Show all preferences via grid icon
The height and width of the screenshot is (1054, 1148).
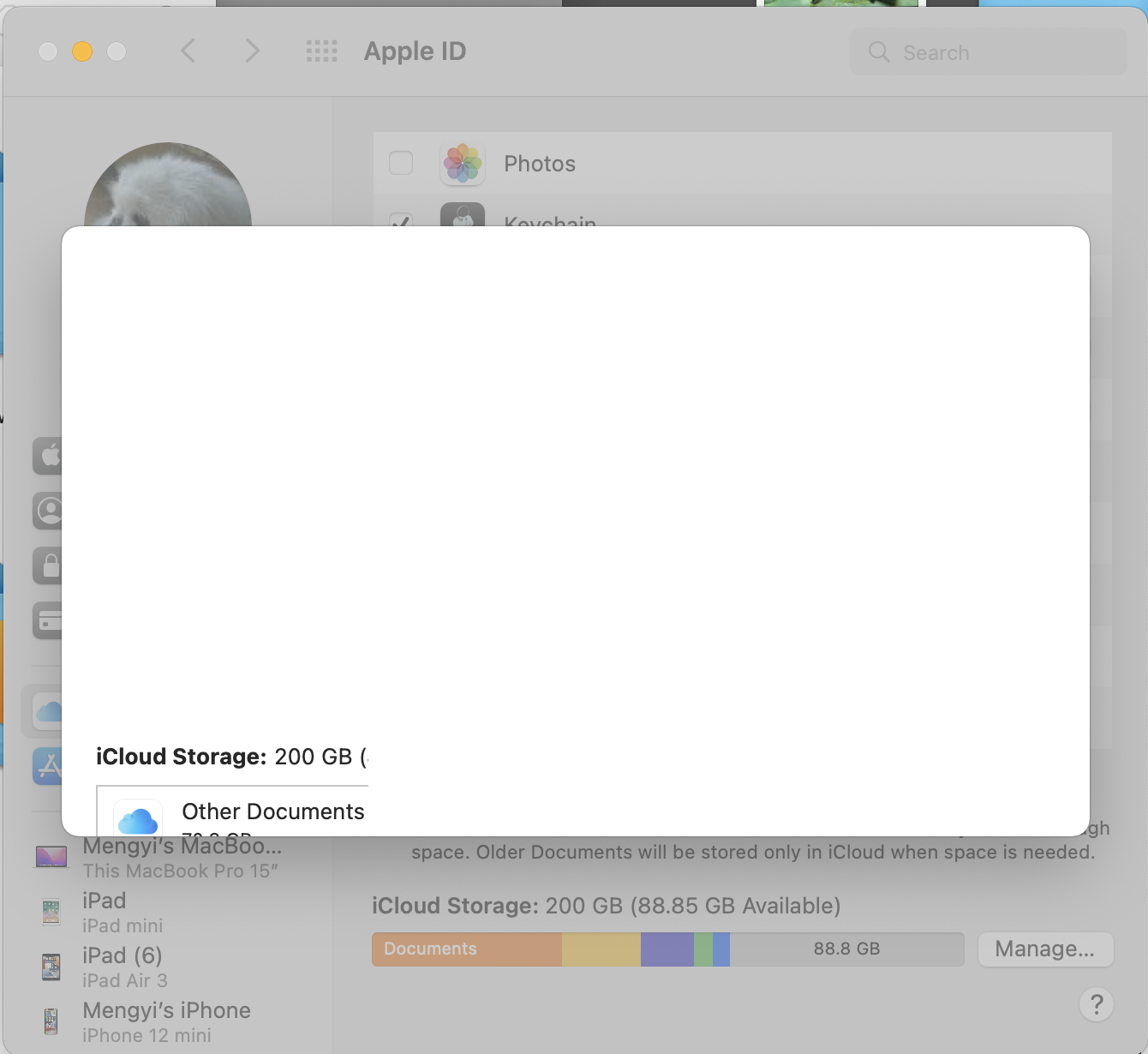[x=322, y=51]
